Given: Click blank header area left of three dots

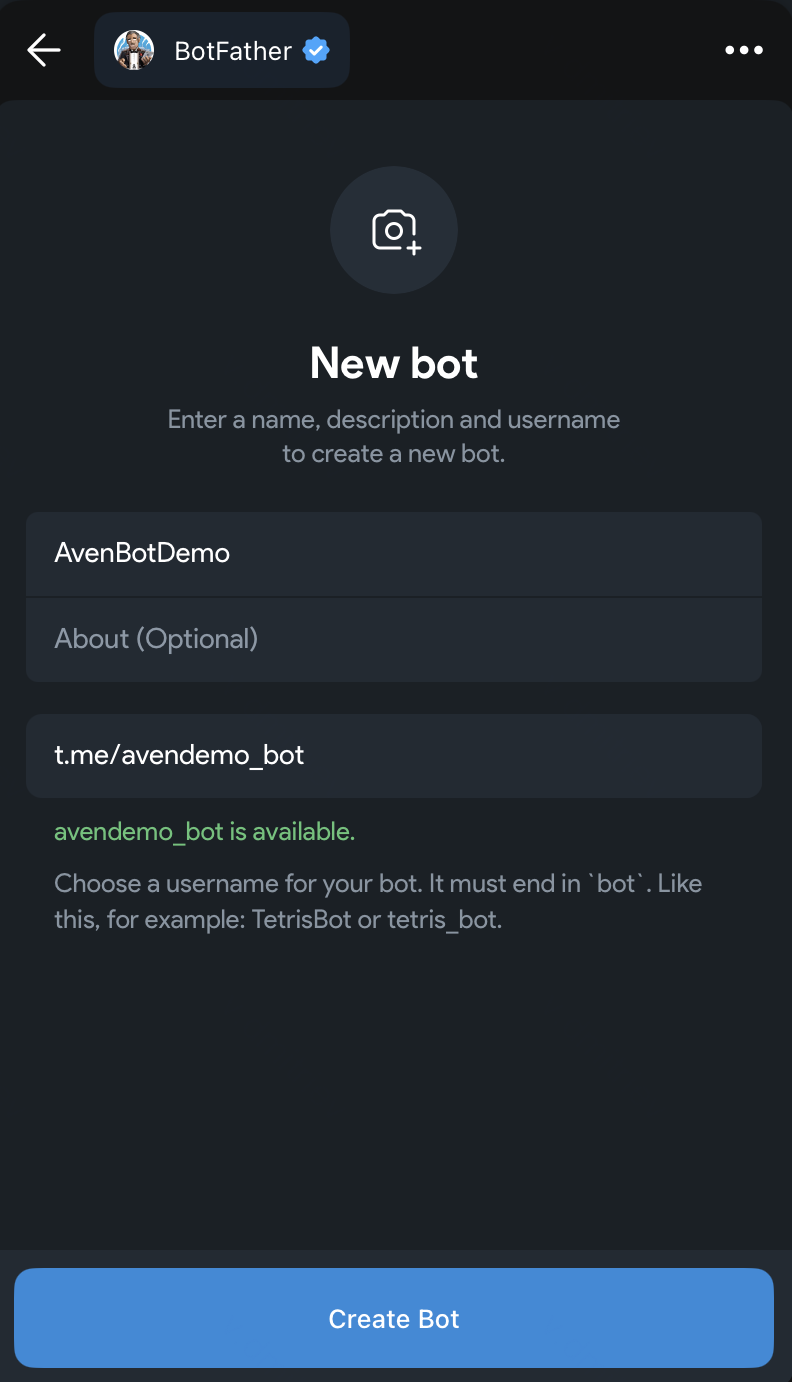Looking at the screenshot, I should (540, 50).
